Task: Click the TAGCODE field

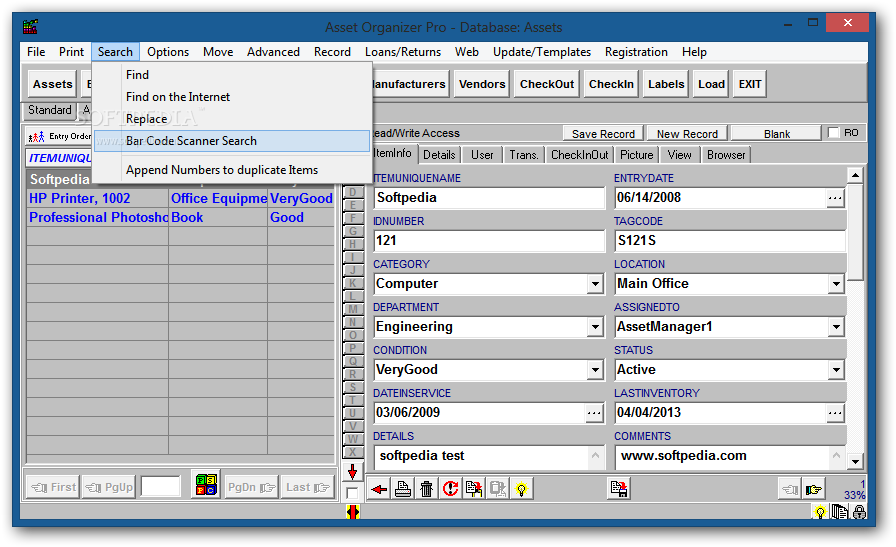Action: pyautogui.click(x=730, y=241)
